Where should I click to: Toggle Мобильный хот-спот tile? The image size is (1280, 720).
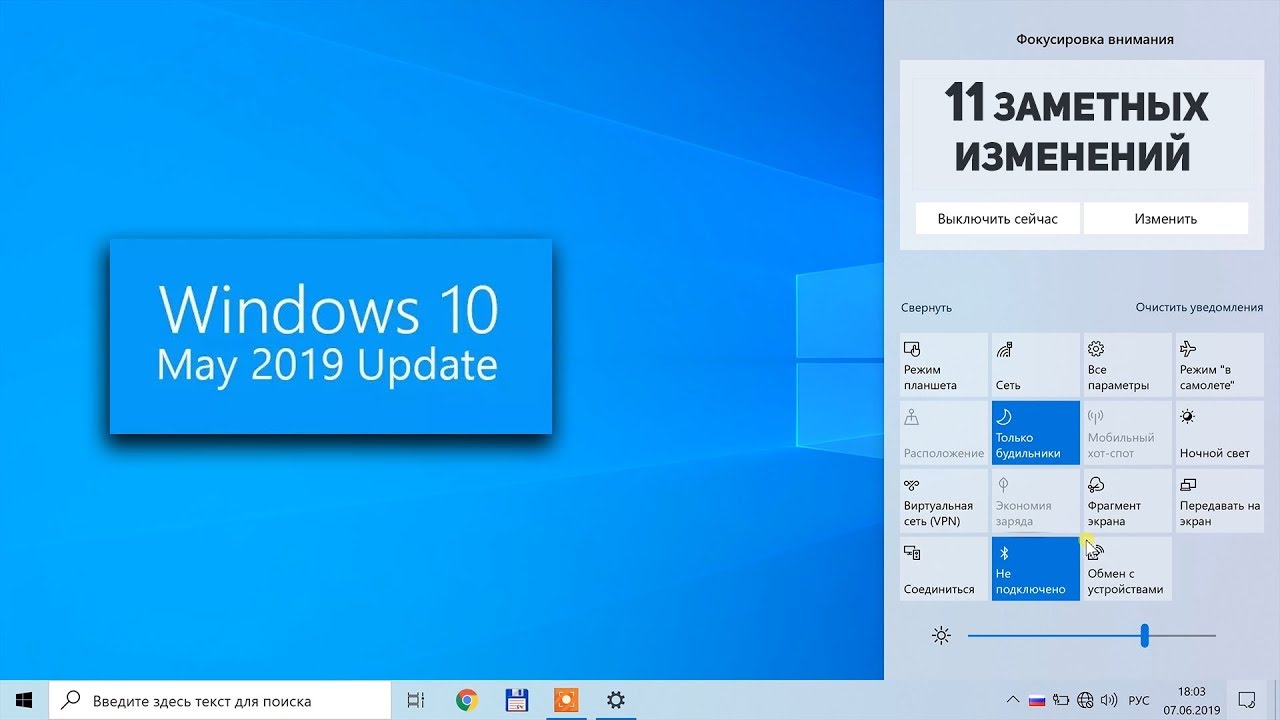coord(1127,433)
